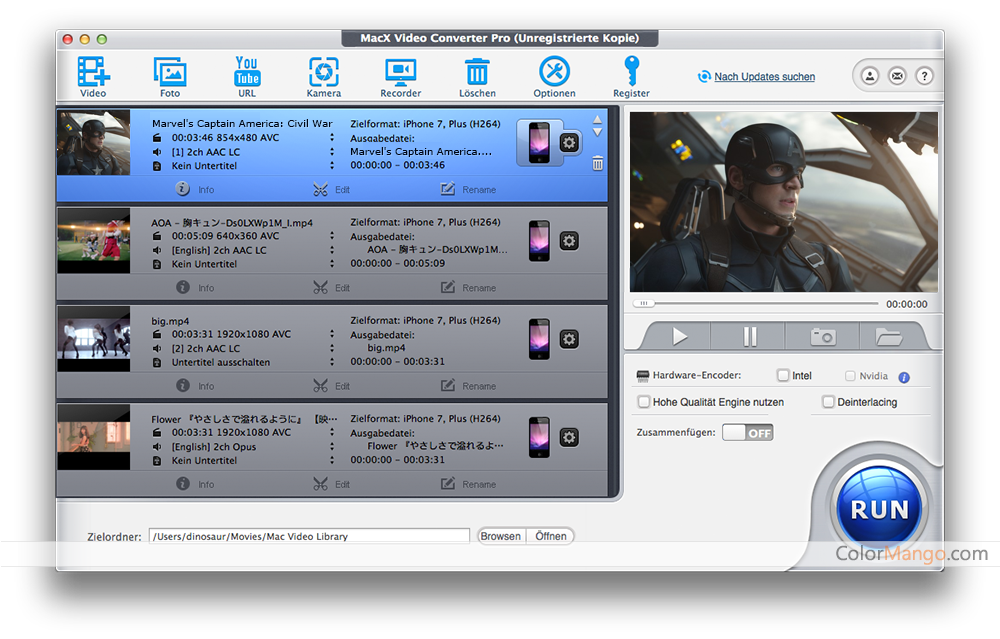Image resolution: width=1000 pixels, height=639 pixels.
Task: Open hardware encoder info icon
Action: tap(904, 377)
